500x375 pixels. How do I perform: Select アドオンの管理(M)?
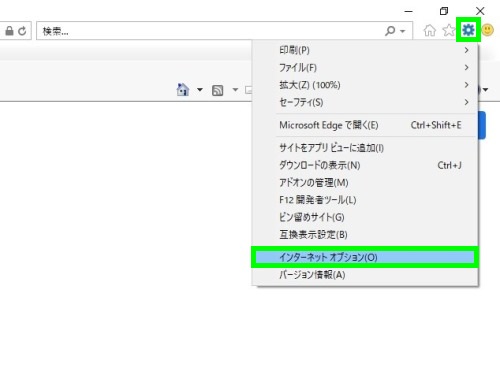click(365, 182)
